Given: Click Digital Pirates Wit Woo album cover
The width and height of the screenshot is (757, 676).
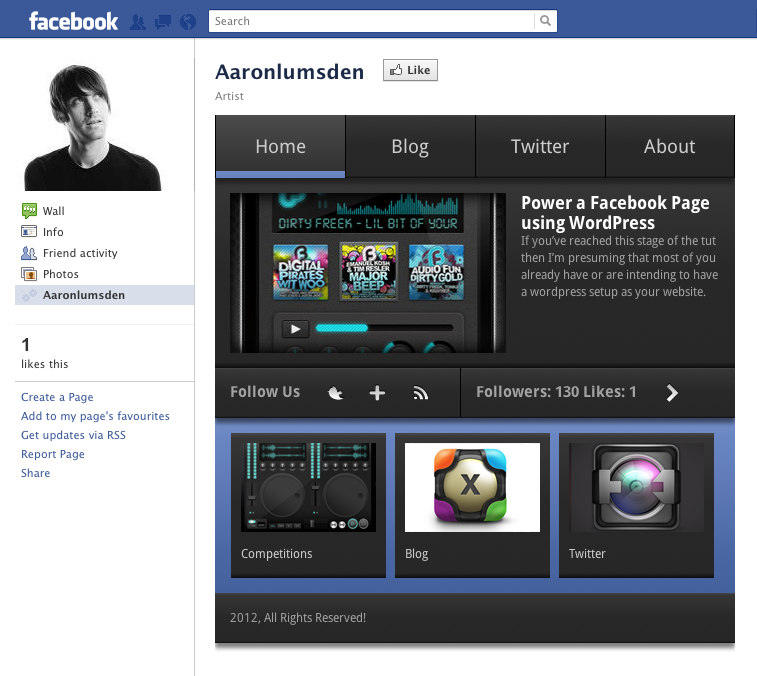Looking at the screenshot, I should coord(300,272).
